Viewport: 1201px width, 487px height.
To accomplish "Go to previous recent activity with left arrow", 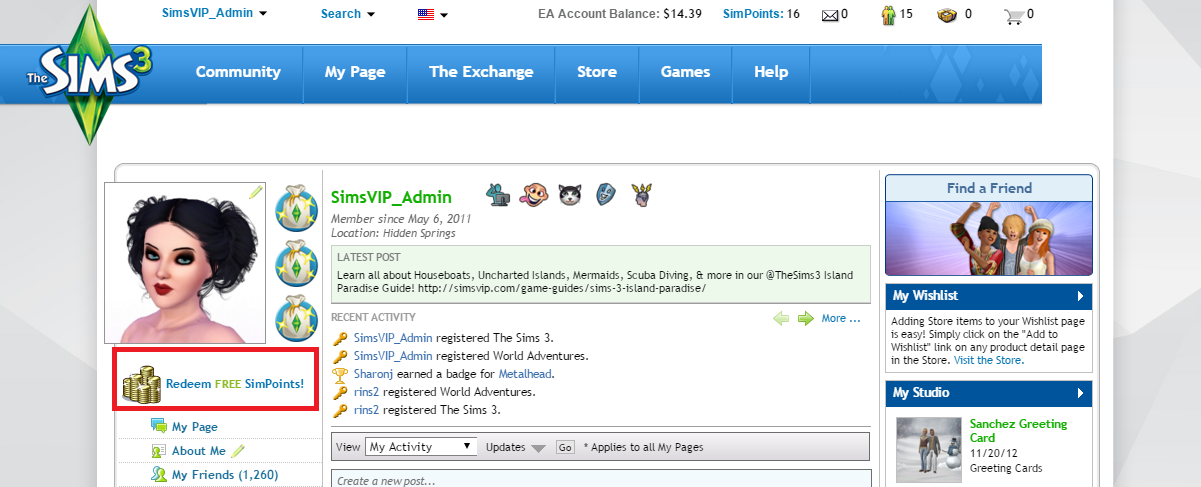I will coord(782,318).
